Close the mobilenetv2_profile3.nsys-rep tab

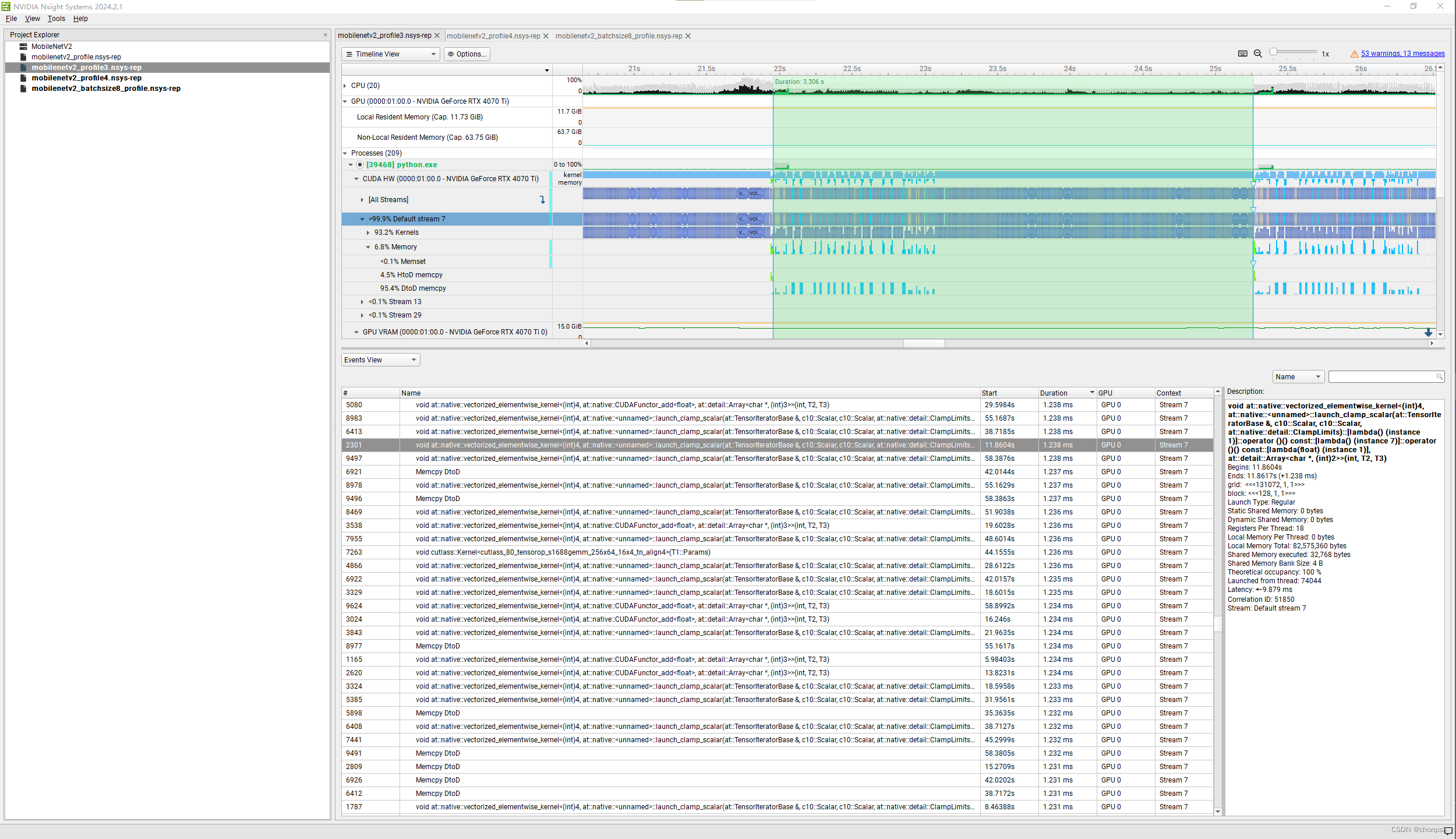(437, 36)
